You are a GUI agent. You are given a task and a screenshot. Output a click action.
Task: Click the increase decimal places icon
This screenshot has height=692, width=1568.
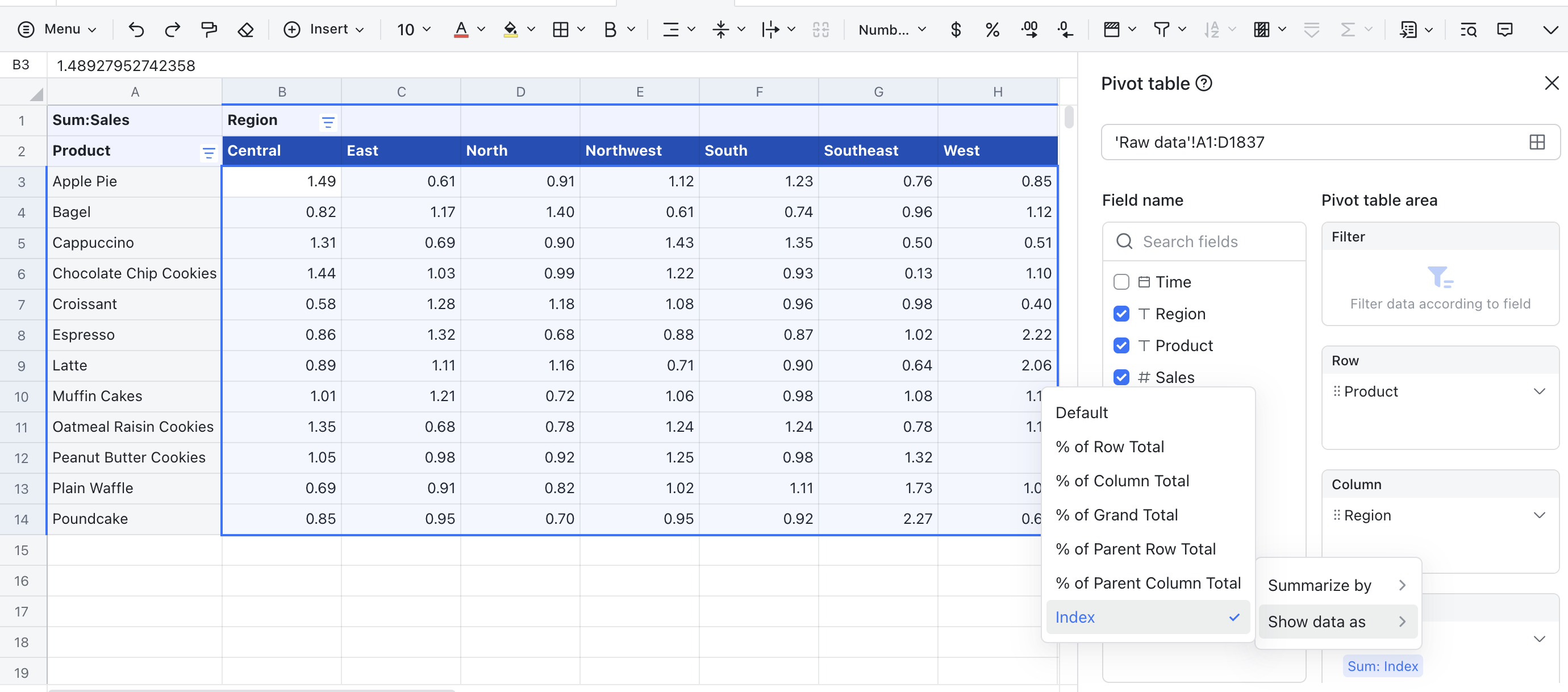[x=1029, y=29]
